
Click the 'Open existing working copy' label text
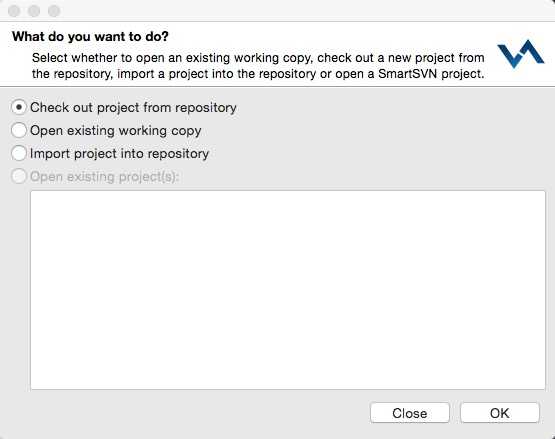pos(116,131)
